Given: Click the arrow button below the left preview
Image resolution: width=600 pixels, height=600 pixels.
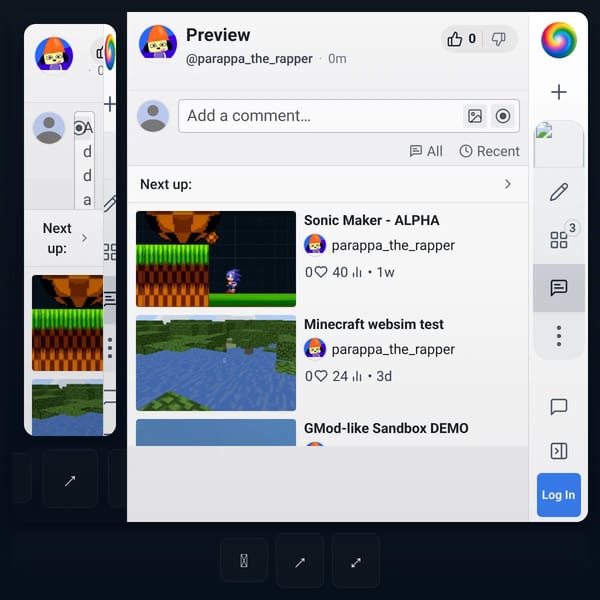Looking at the screenshot, I should tap(70, 481).
